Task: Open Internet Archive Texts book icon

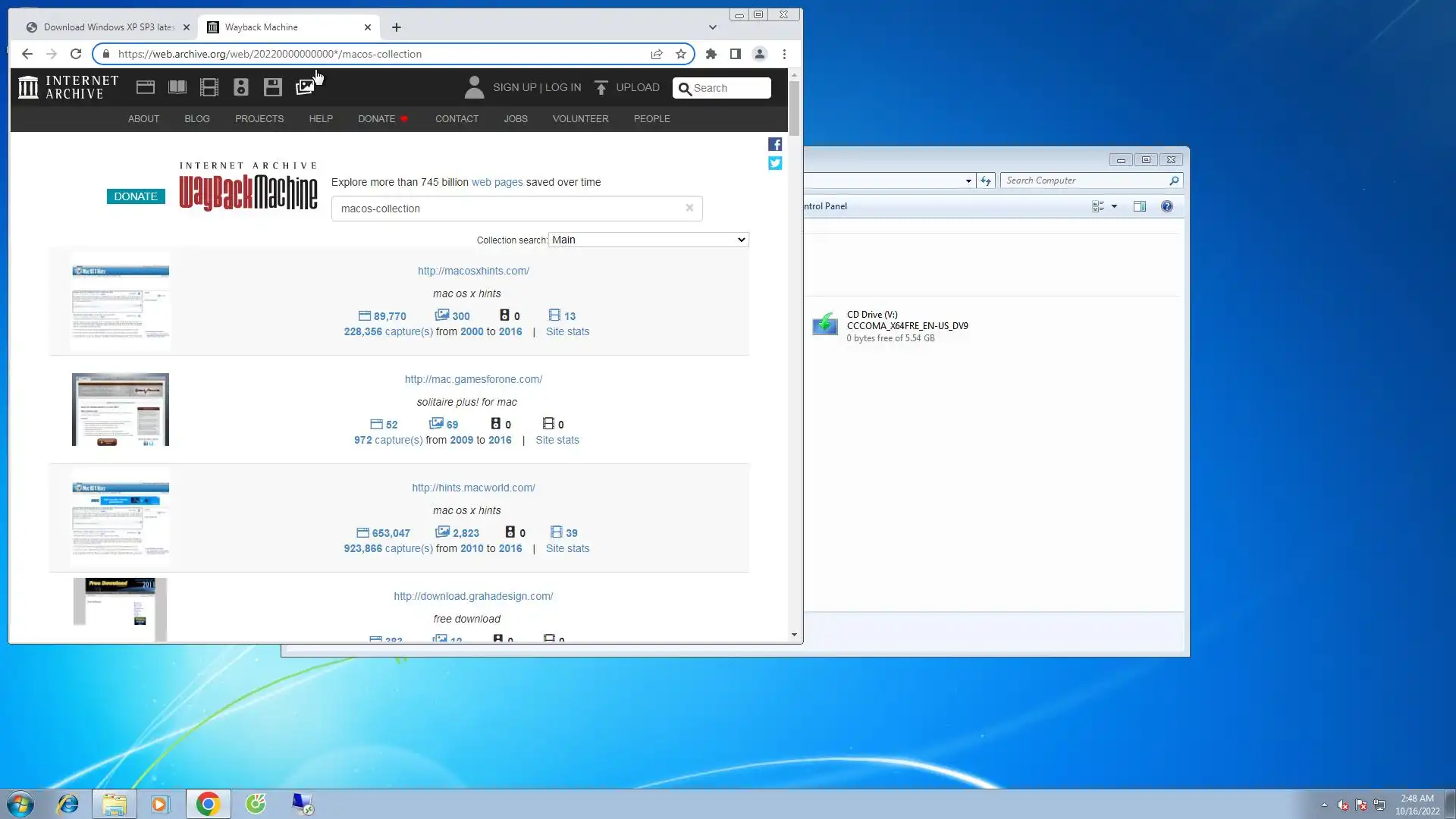Action: [177, 87]
